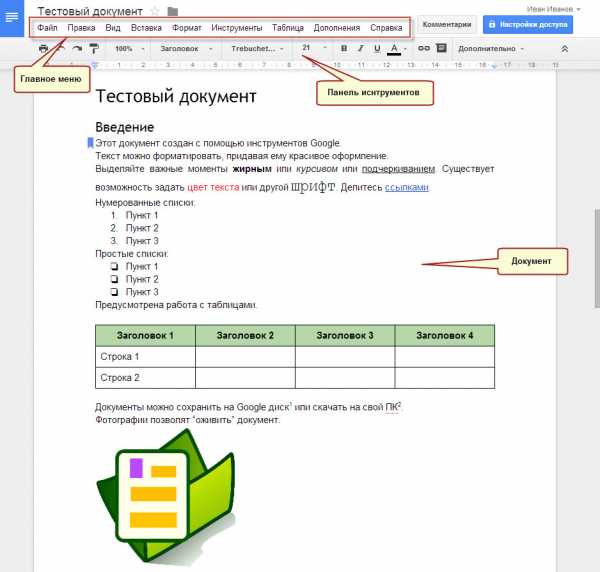This screenshot has height=572, width=600.
Task: Click table cell Заголовок 4
Action: (445, 336)
